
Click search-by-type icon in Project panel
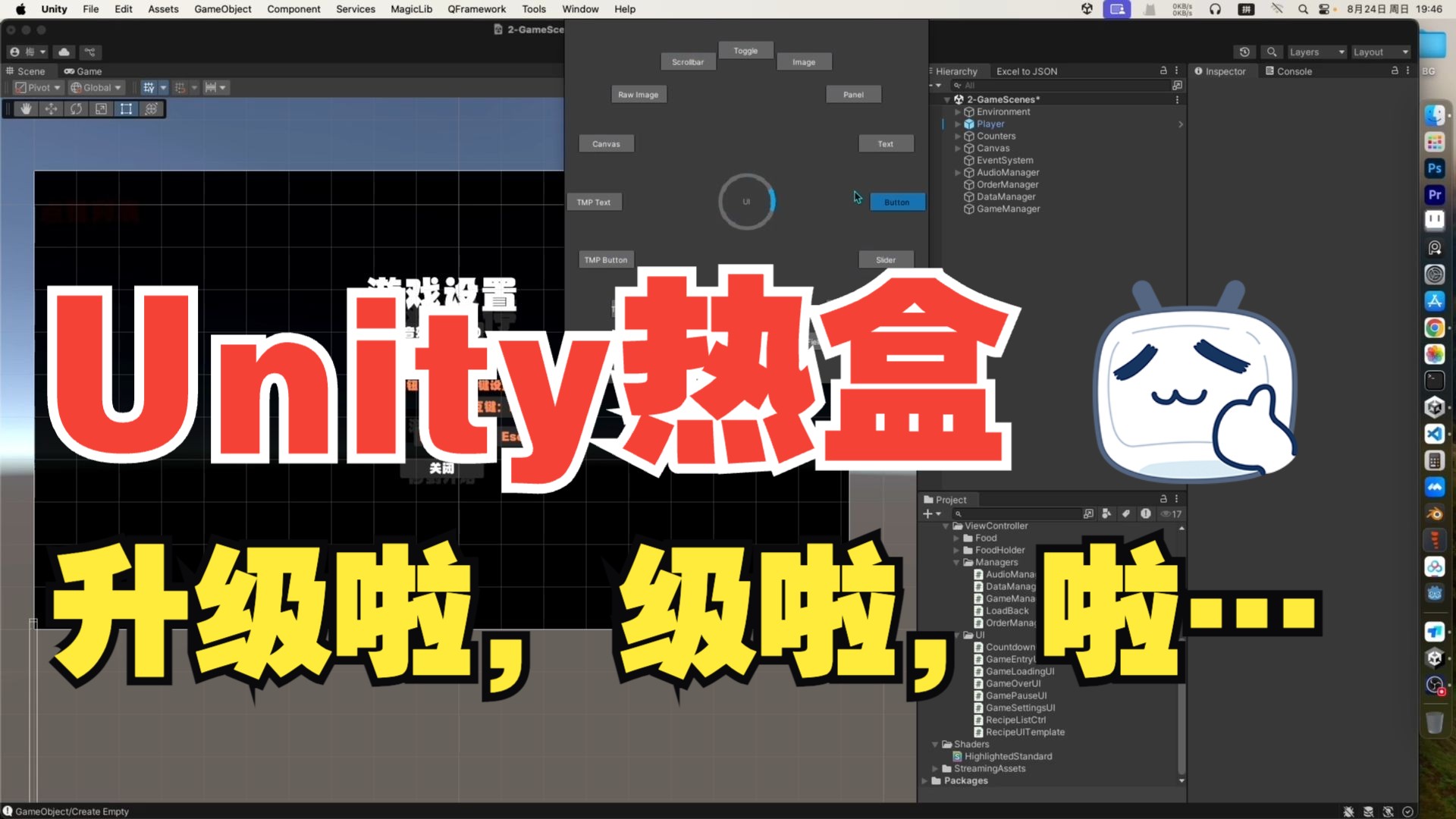coord(1106,513)
